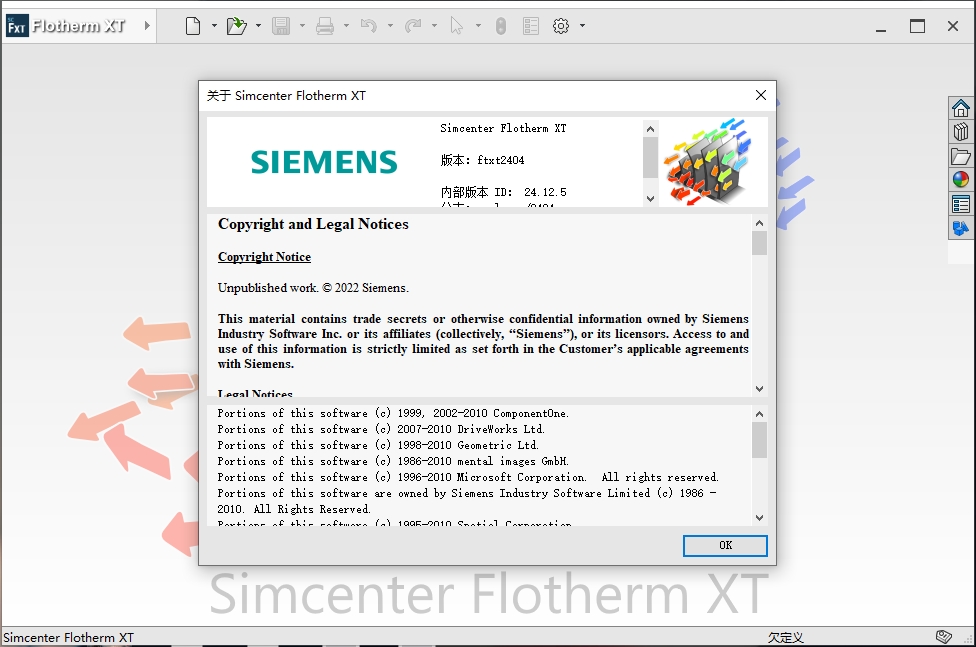The width and height of the screenshot is (976, 647).
Task: Open the settings gear tool
Action: pyautogui.click(x=561, y=25)
